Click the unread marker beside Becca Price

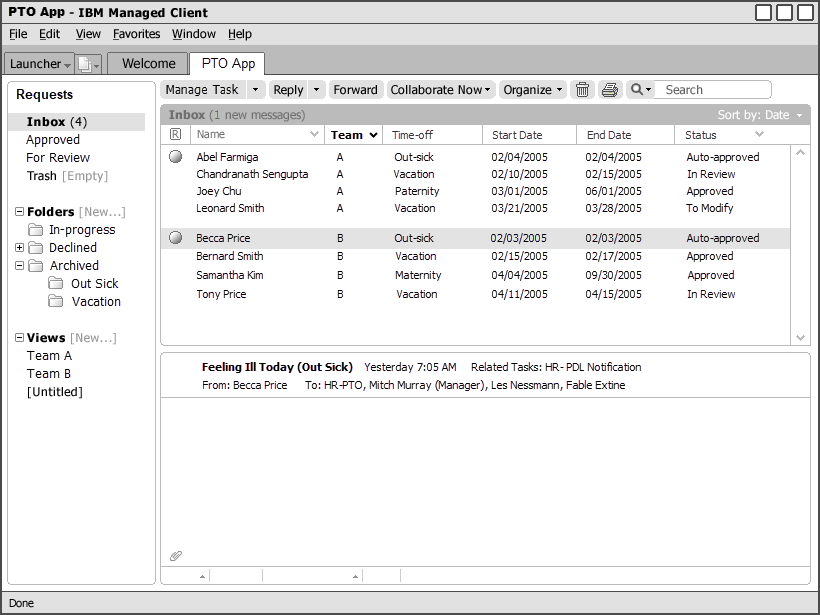click(x=176, y=238)
